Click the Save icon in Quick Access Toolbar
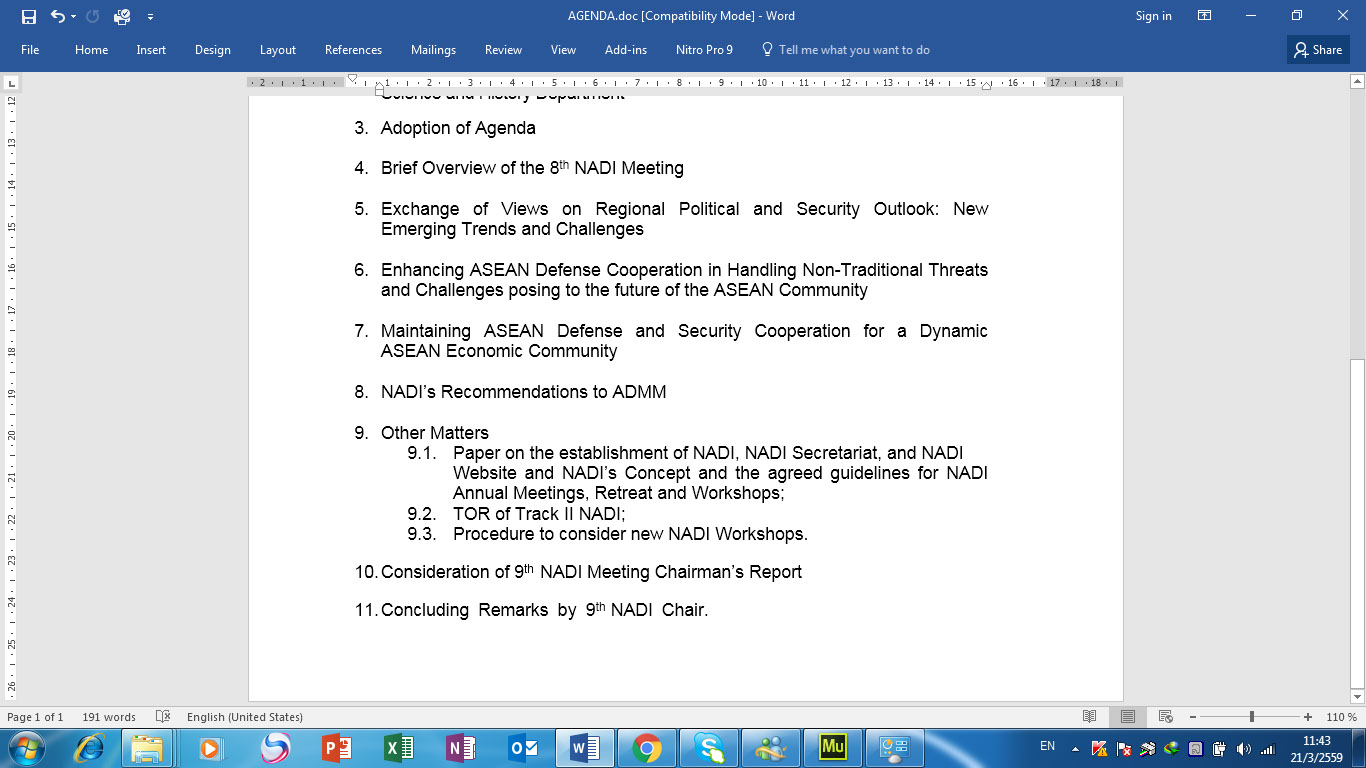The image size is (1366, 768). [28, 16]
